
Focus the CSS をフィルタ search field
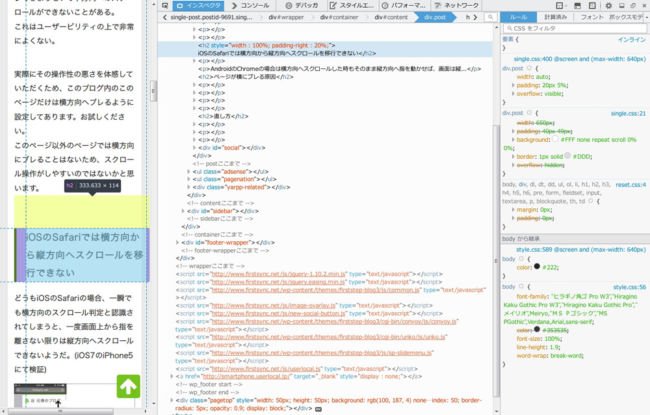coord(575,28)
